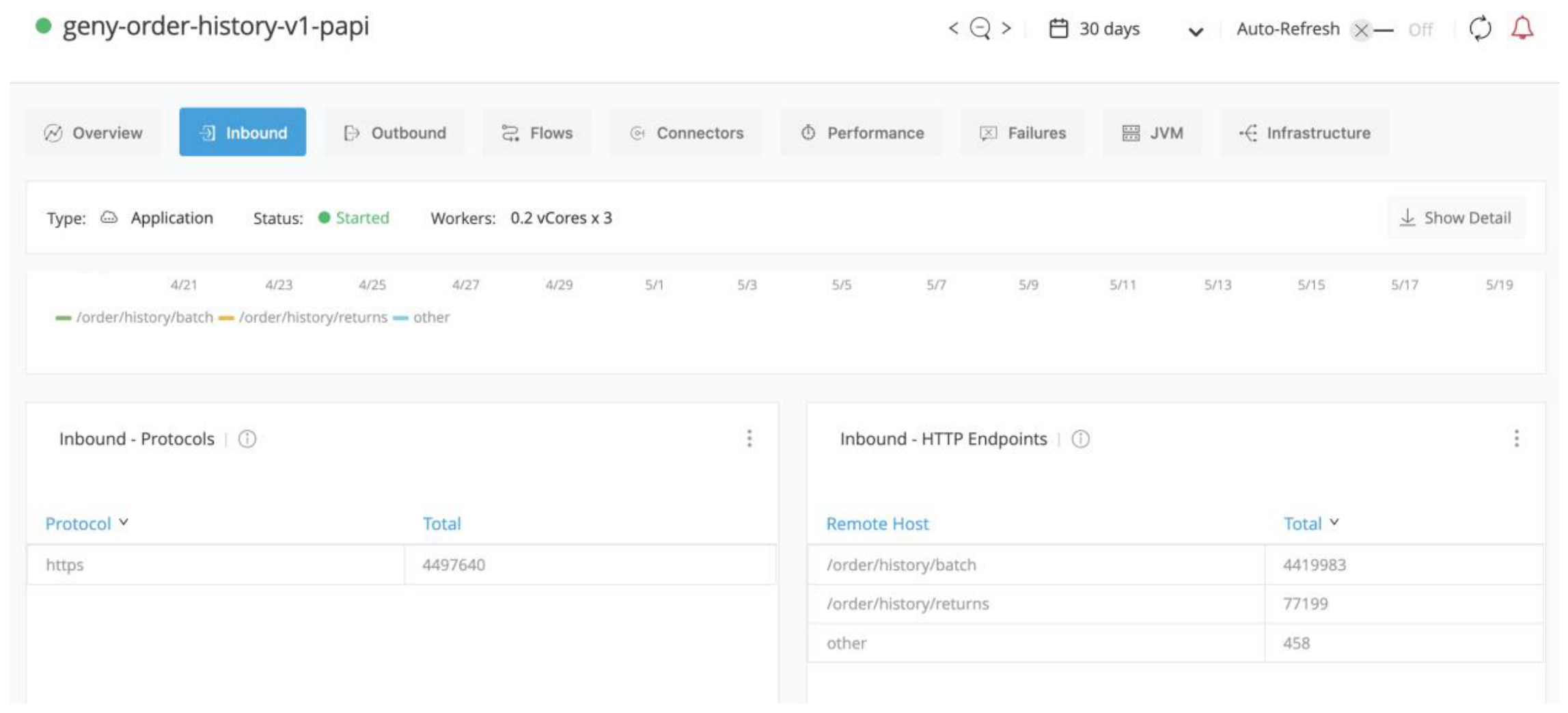Toggle the Auto-Refresh switch

point(1372,30)
